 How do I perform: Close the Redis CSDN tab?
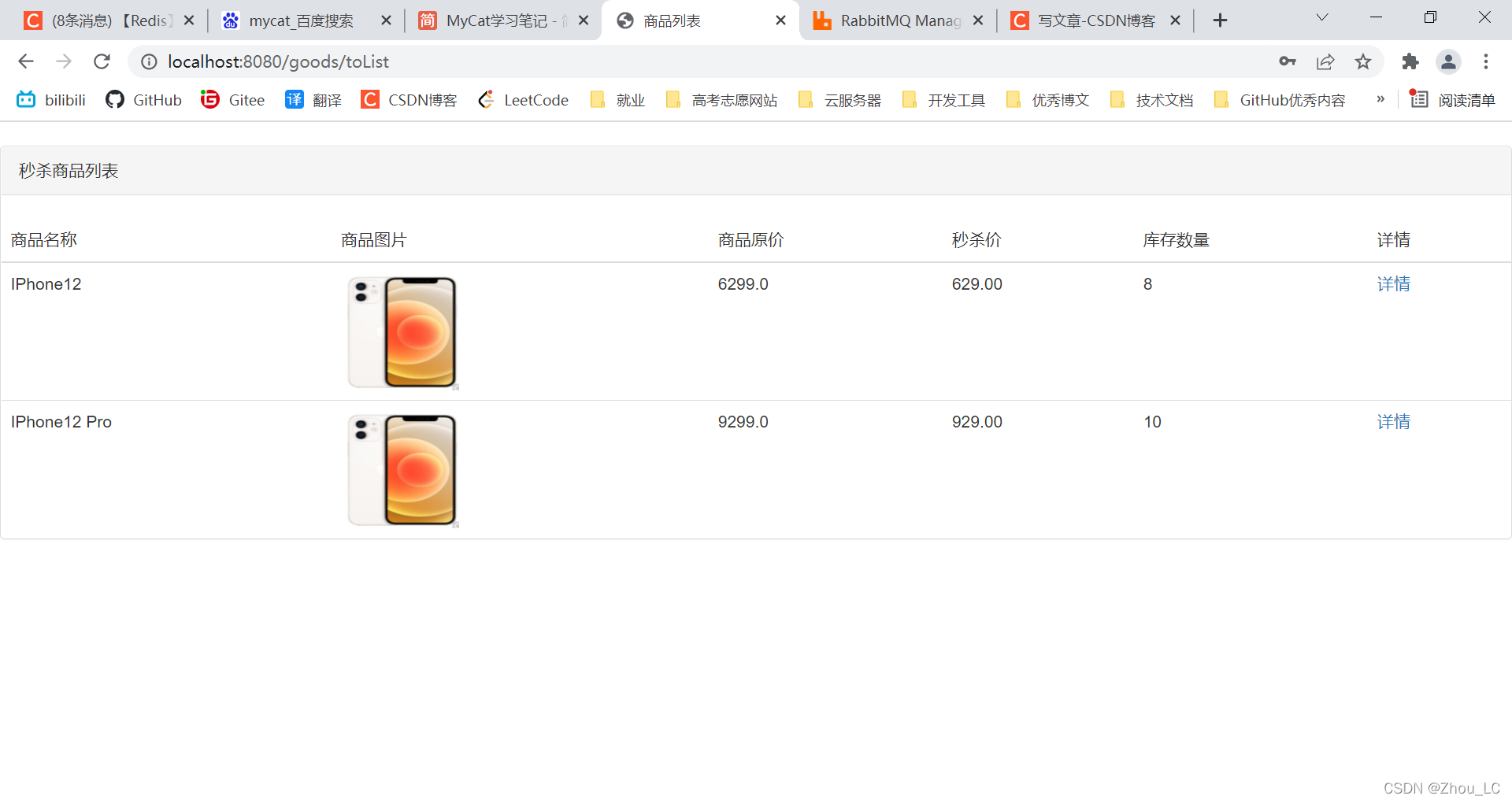pyautogui.click(x=189, y=20)
